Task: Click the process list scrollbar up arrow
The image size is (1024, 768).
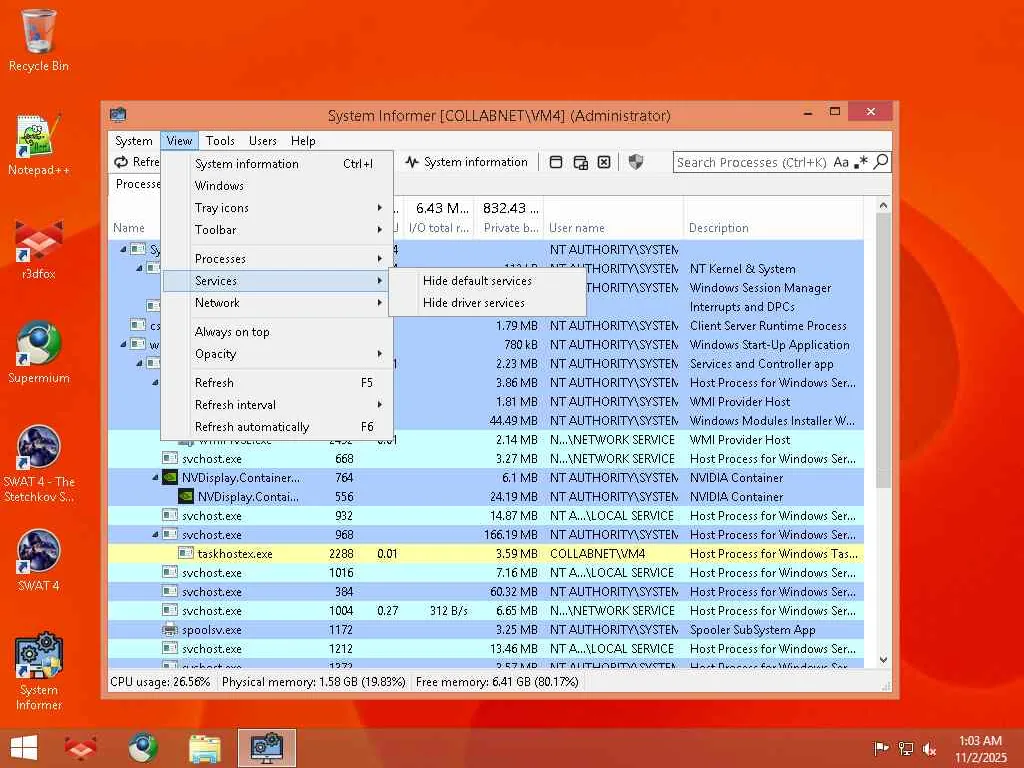Action: coord(883,205)
